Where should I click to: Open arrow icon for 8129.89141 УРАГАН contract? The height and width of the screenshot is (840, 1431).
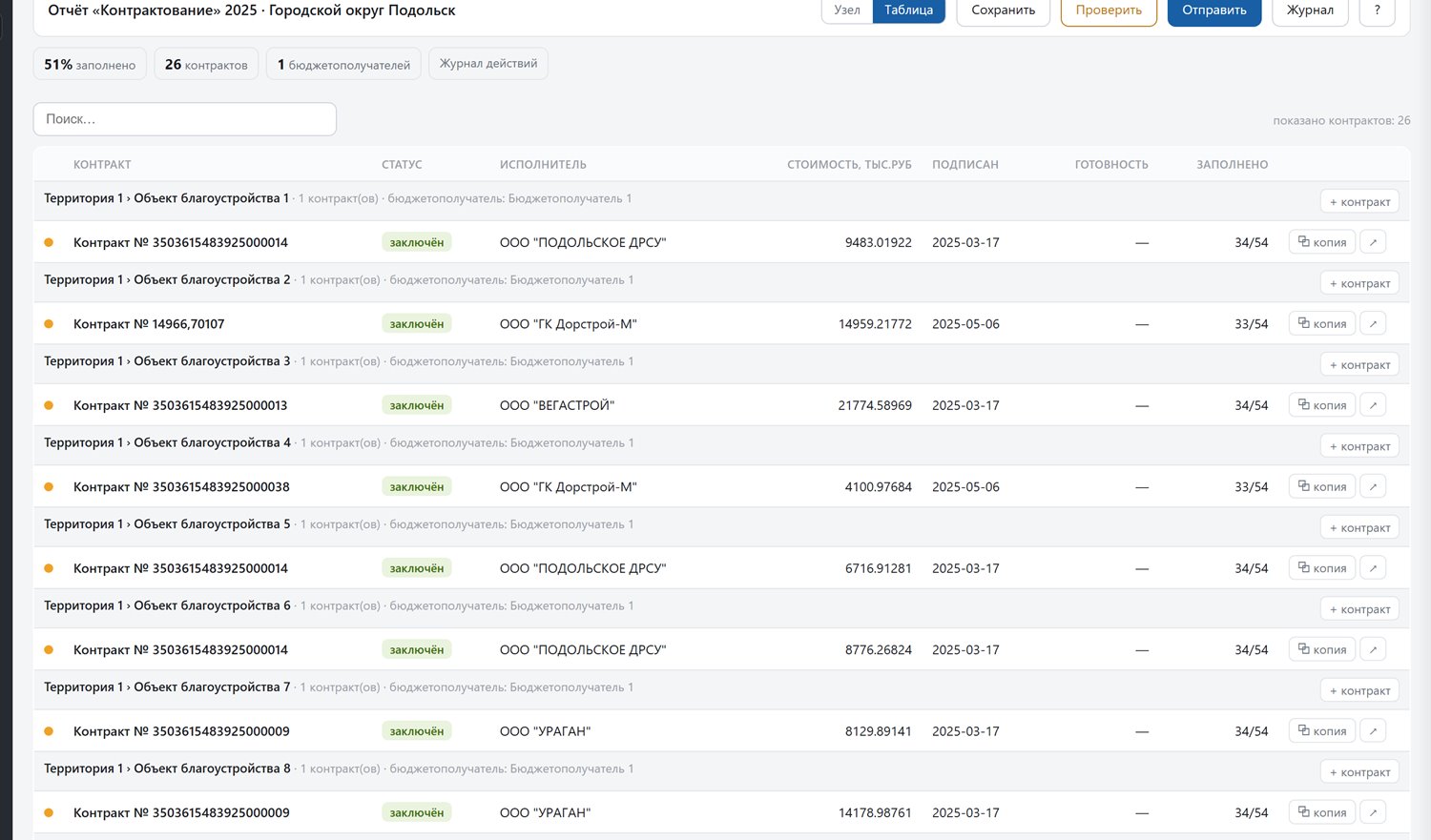click(x=1373, y=731)
